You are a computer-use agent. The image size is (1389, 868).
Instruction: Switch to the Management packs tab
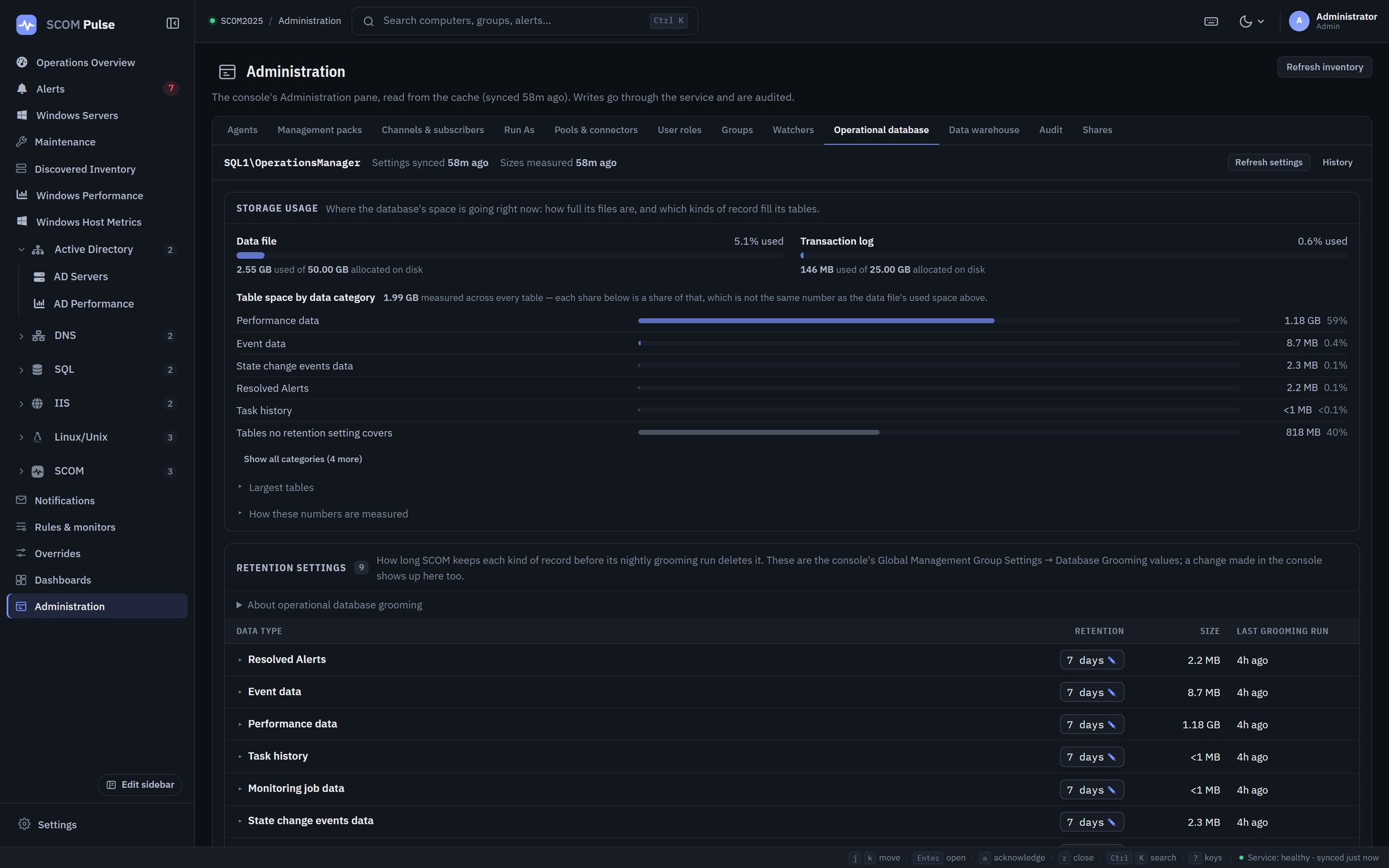(x=319, y=130)
